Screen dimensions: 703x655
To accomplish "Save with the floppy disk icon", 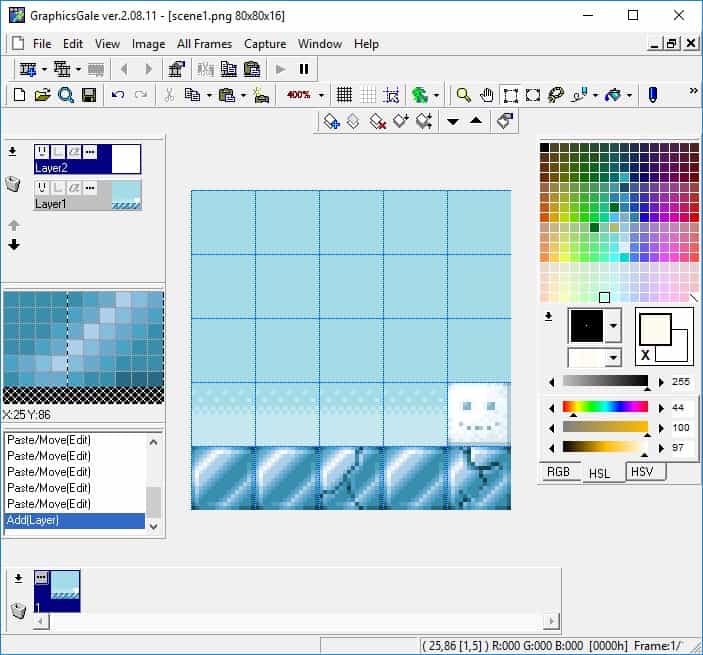I will (89, 95).
